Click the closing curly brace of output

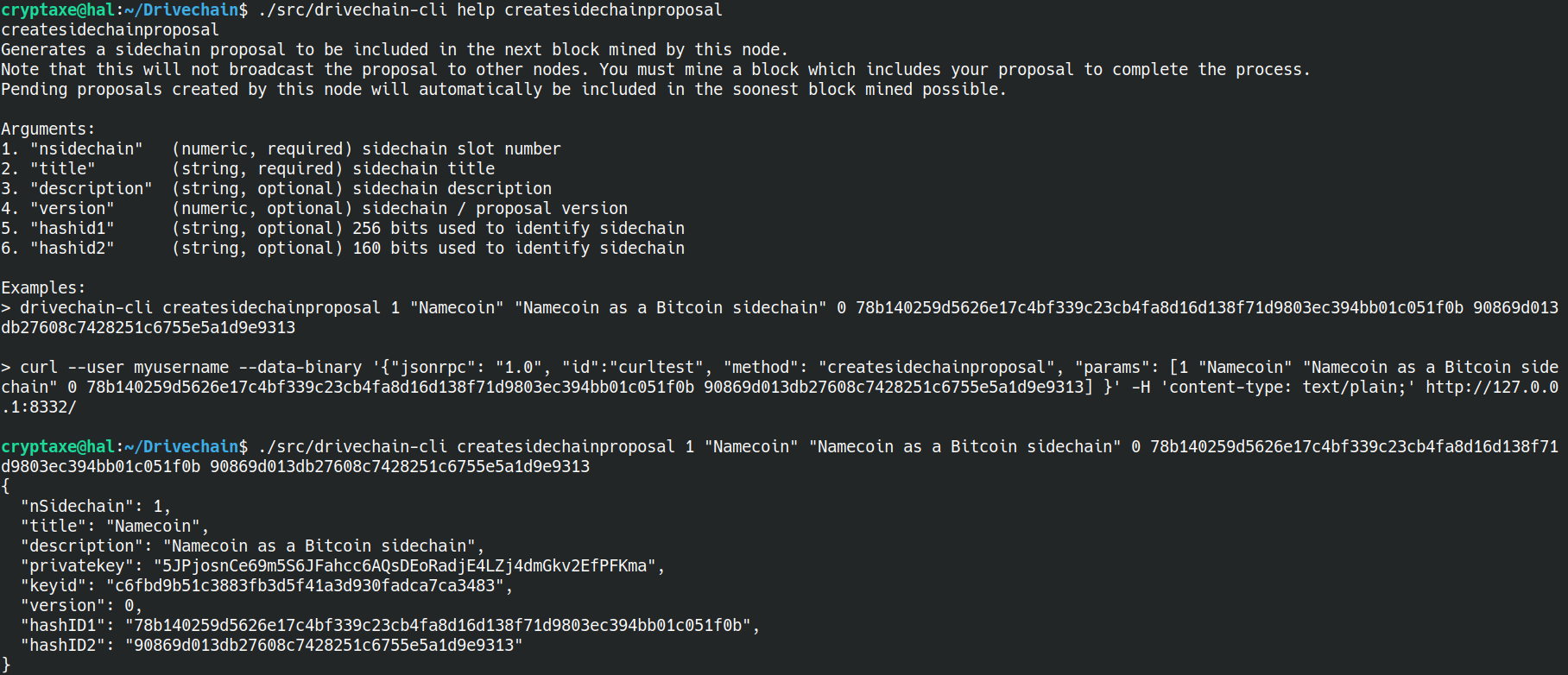tap(6, 665)
